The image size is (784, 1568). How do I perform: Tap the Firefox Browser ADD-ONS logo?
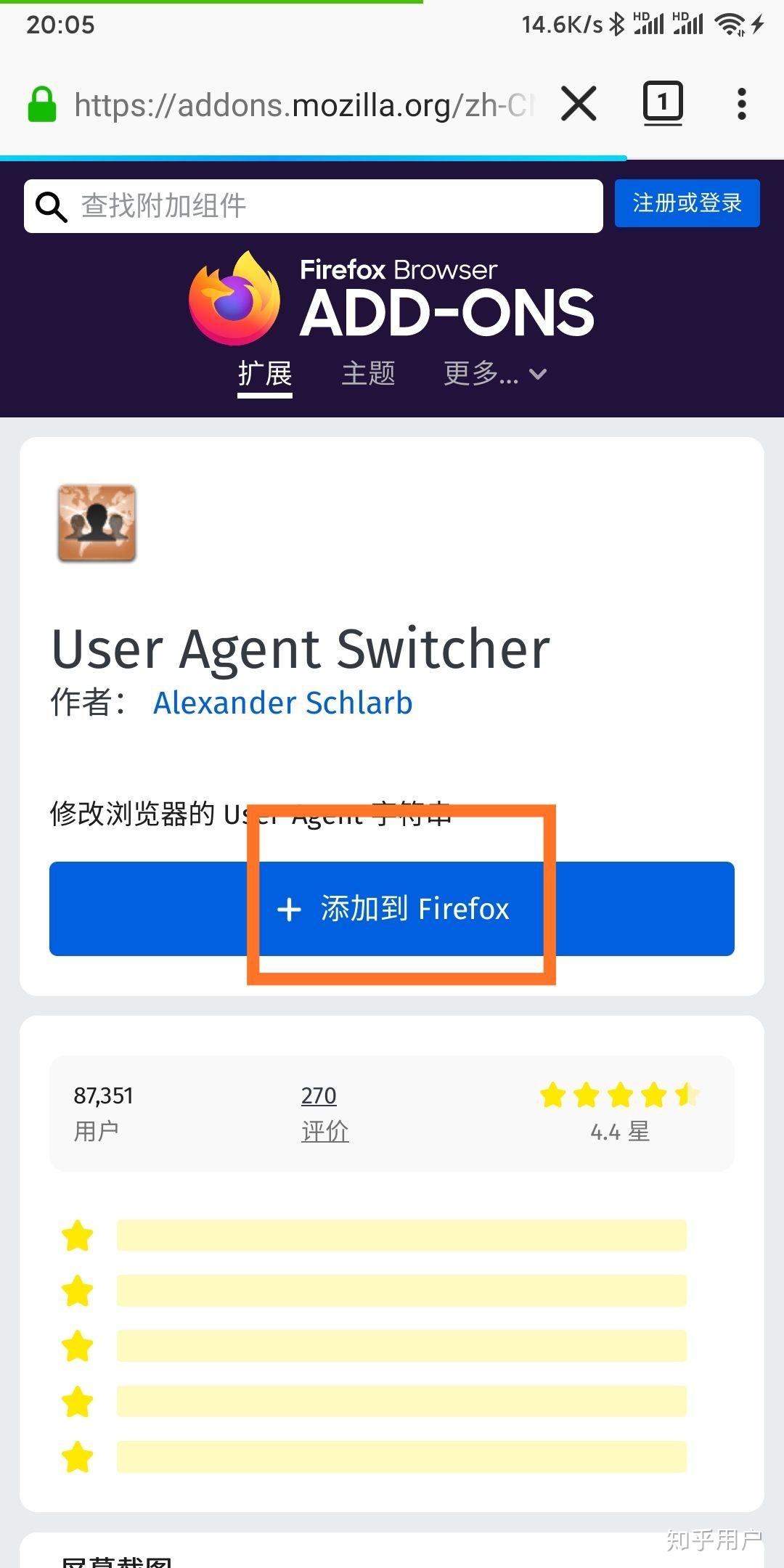coord(392,298)
